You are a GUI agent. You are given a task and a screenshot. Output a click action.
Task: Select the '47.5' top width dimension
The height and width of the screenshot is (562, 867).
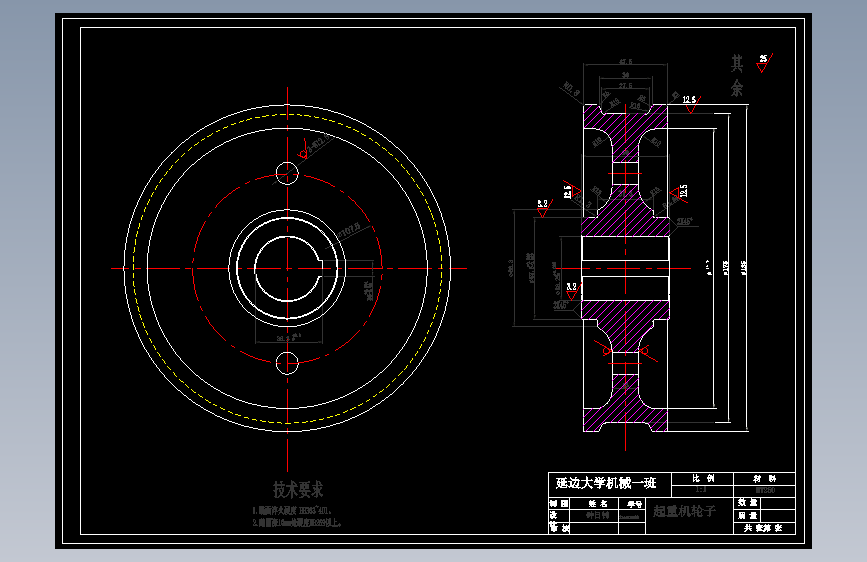tap(625, 62)
